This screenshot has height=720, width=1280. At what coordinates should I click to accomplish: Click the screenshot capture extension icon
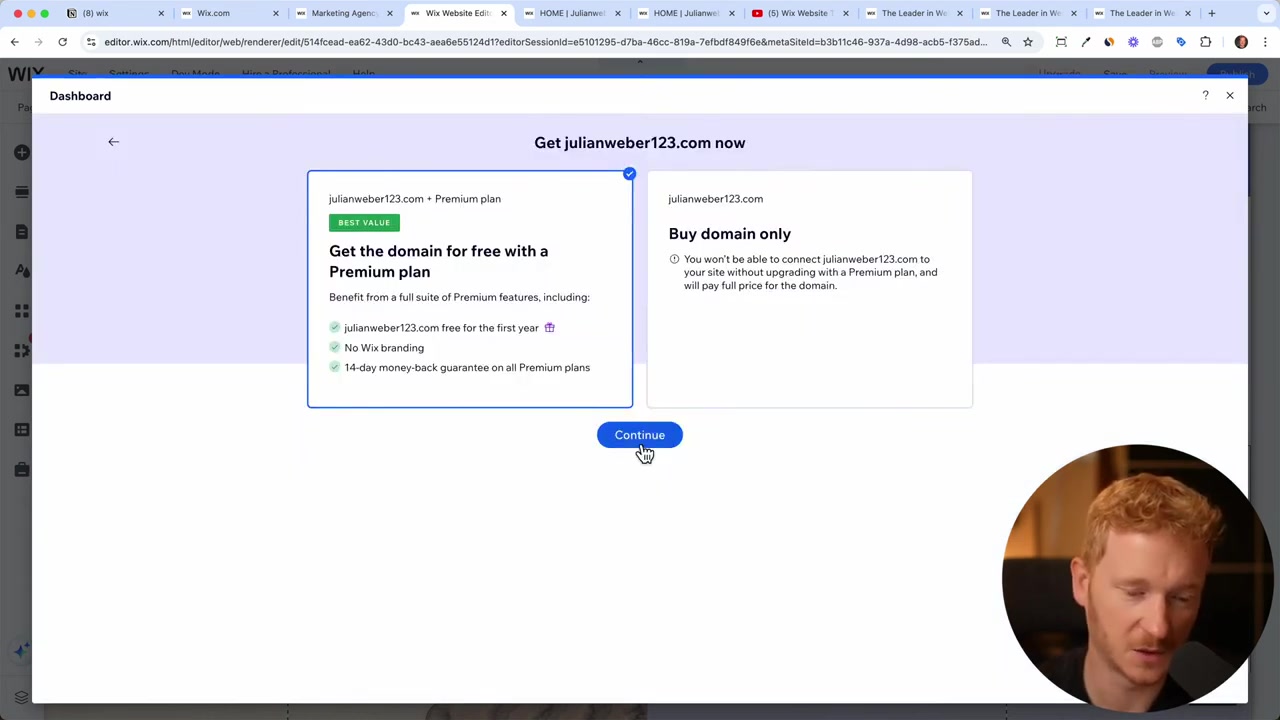[x=1061, y=42]
